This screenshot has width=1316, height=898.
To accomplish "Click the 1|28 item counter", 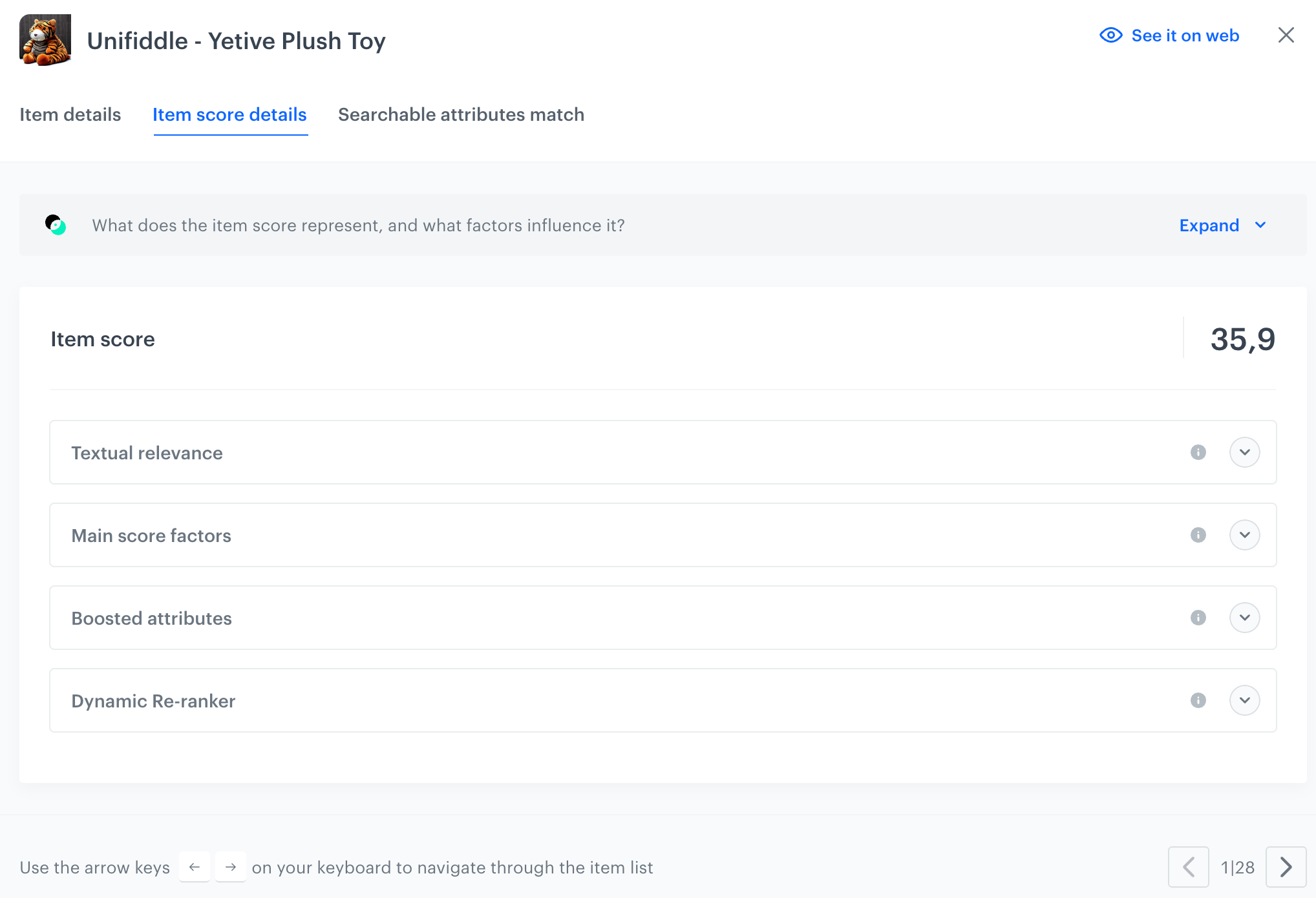I will 1238,867.
